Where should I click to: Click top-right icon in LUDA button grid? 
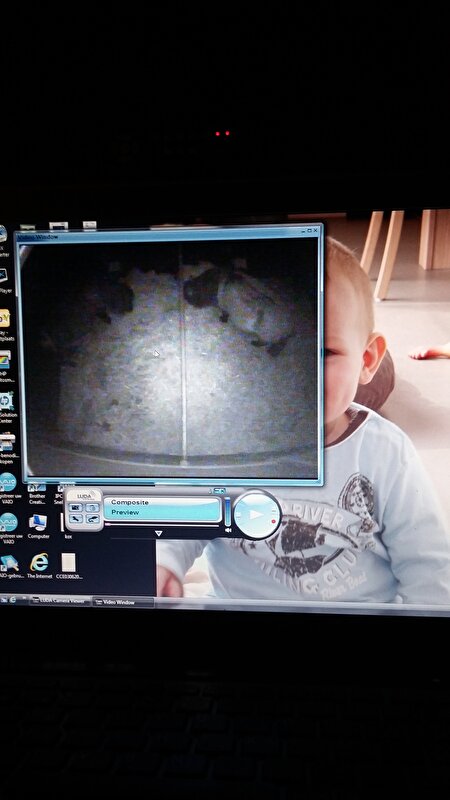click(92, 508)
